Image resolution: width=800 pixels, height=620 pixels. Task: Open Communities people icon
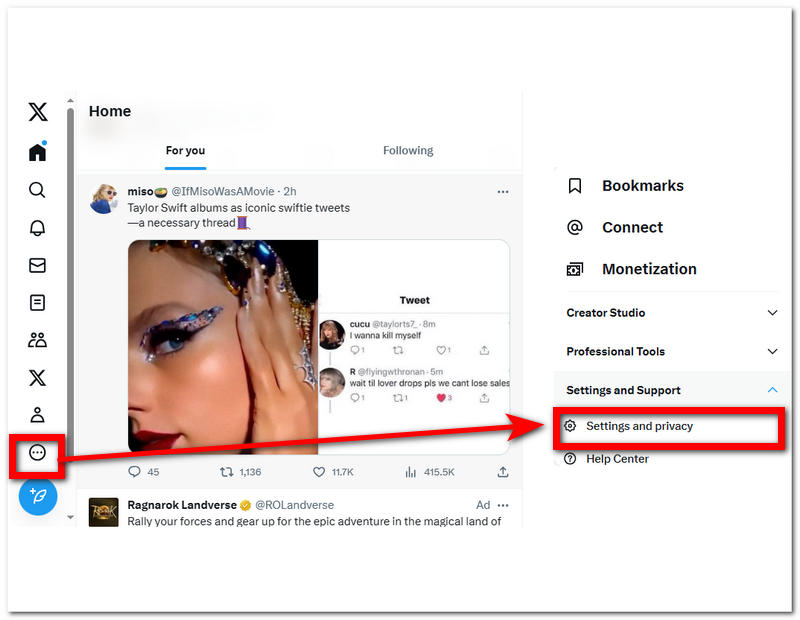coord(37,340)
